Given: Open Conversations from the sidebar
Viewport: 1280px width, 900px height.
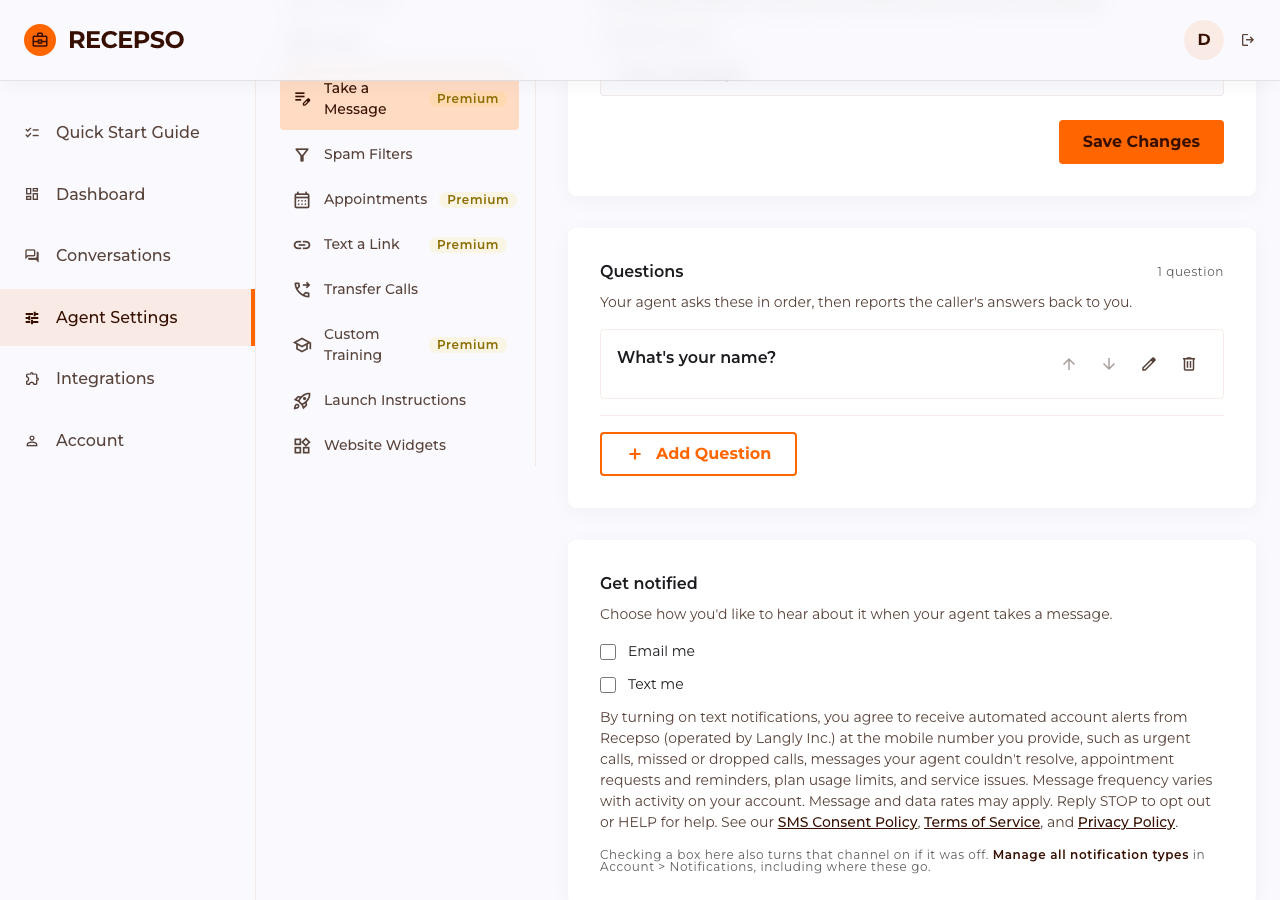Looking at the screenshot, I should coord(127,256).
